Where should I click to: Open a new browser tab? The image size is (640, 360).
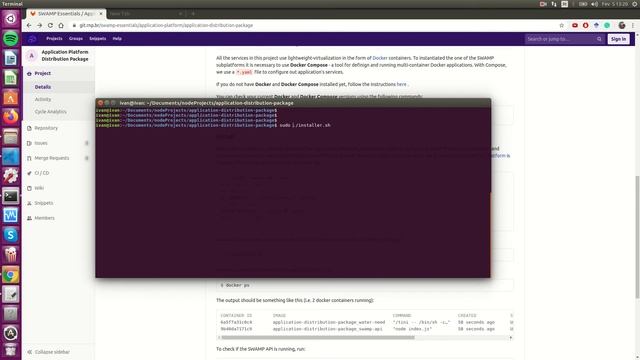[193, 13]
